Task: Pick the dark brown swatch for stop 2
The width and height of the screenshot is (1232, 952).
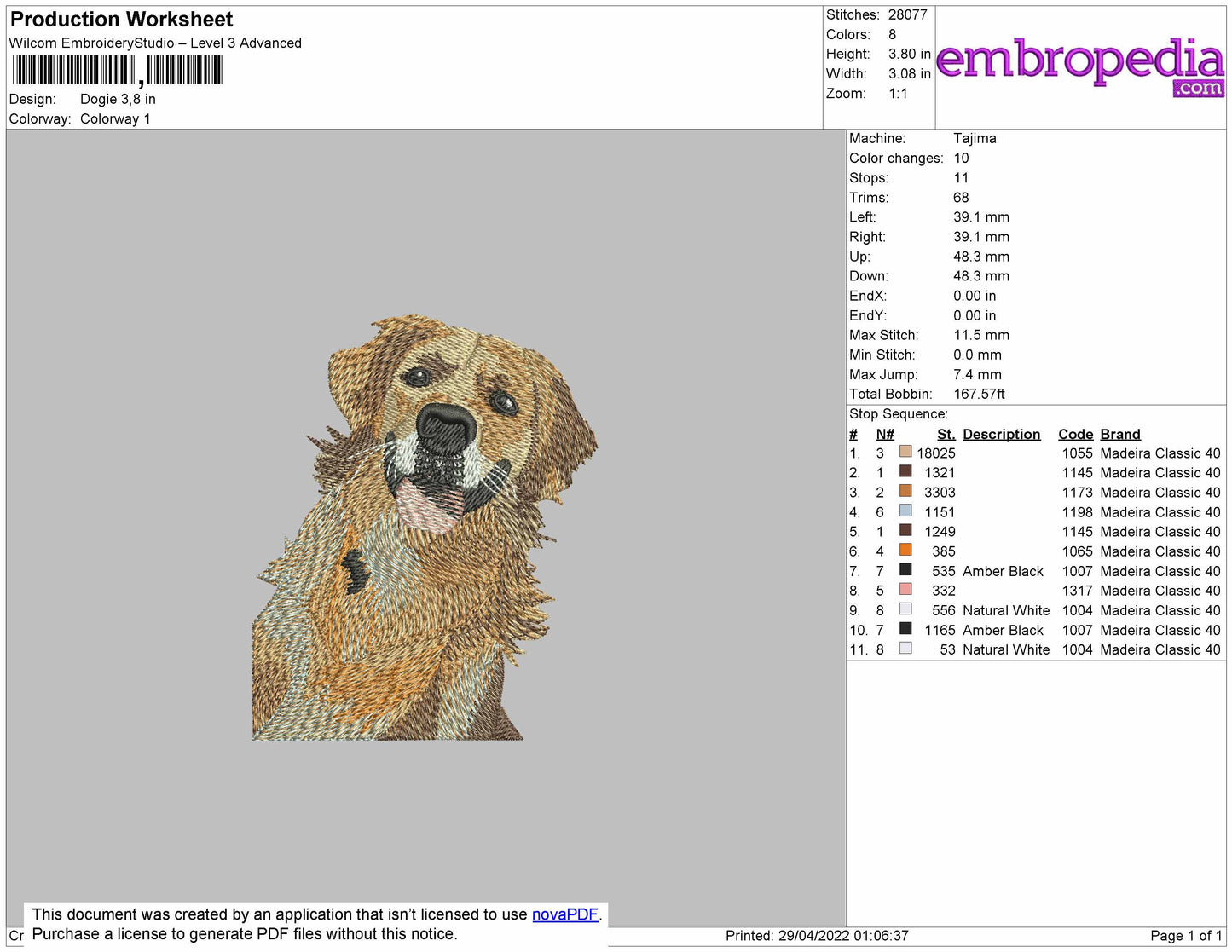Action: pos(905,471)
